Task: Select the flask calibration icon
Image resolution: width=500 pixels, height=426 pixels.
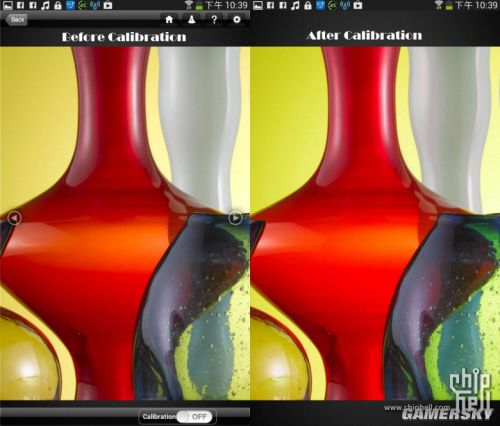Action: [191, 20]
